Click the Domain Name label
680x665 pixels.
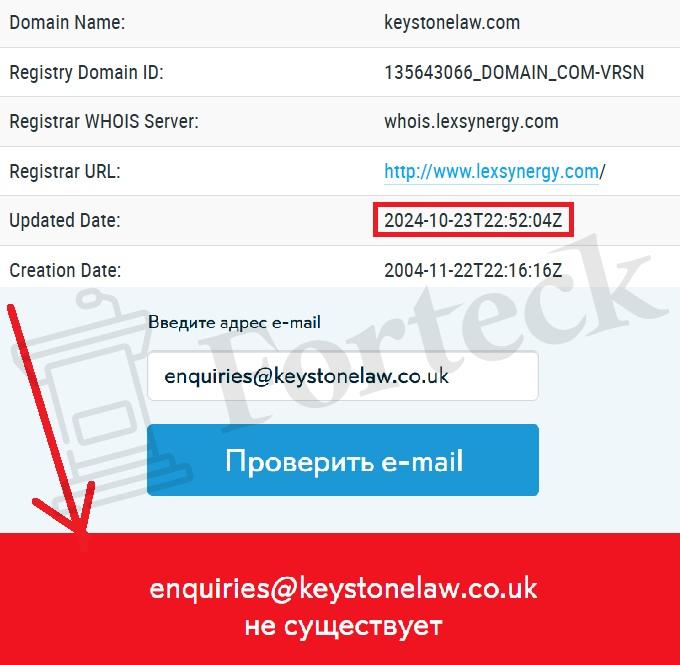pyautogui.click(x=67, y=23)
